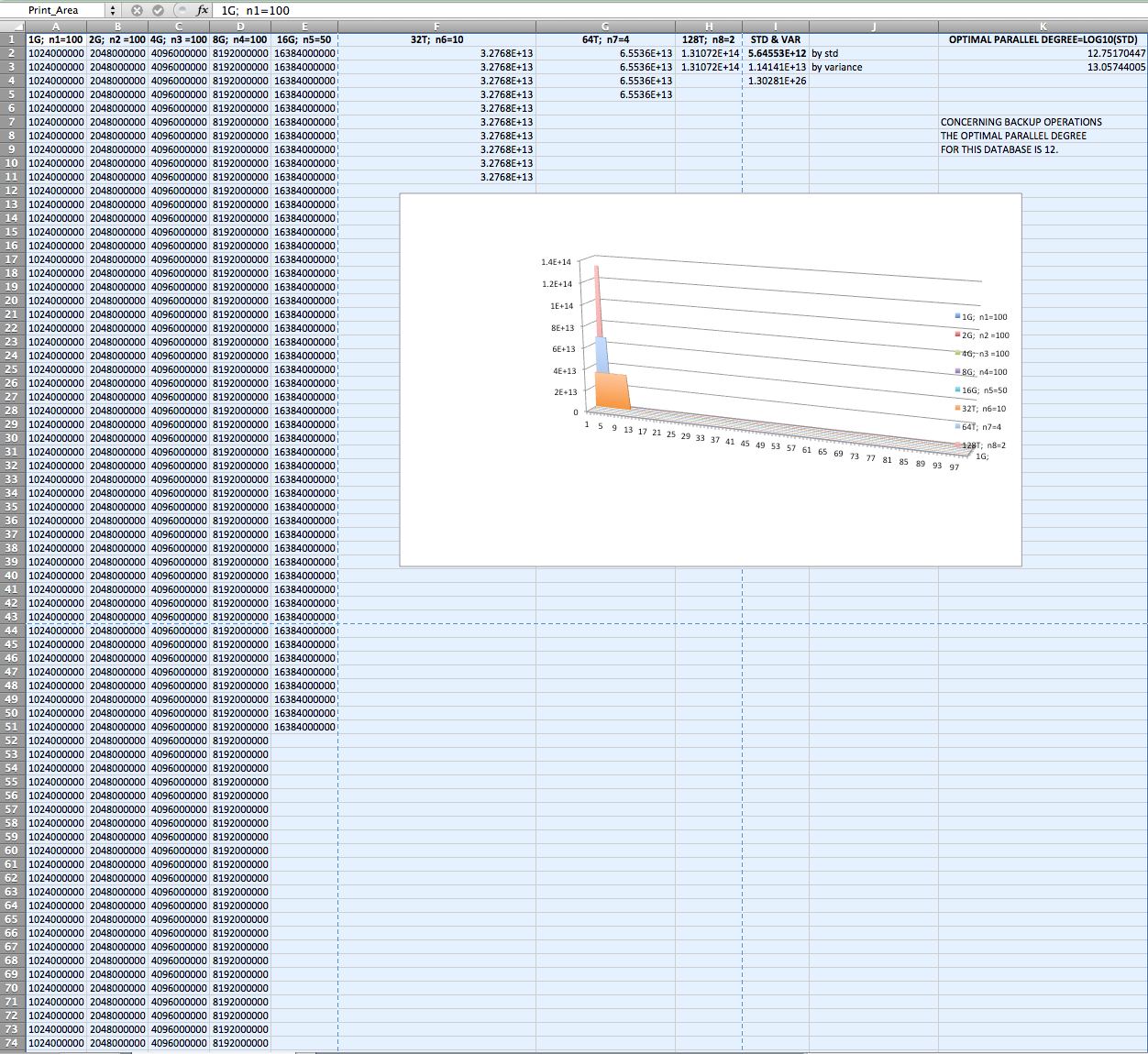Select row 12 header

coord(12,191)
